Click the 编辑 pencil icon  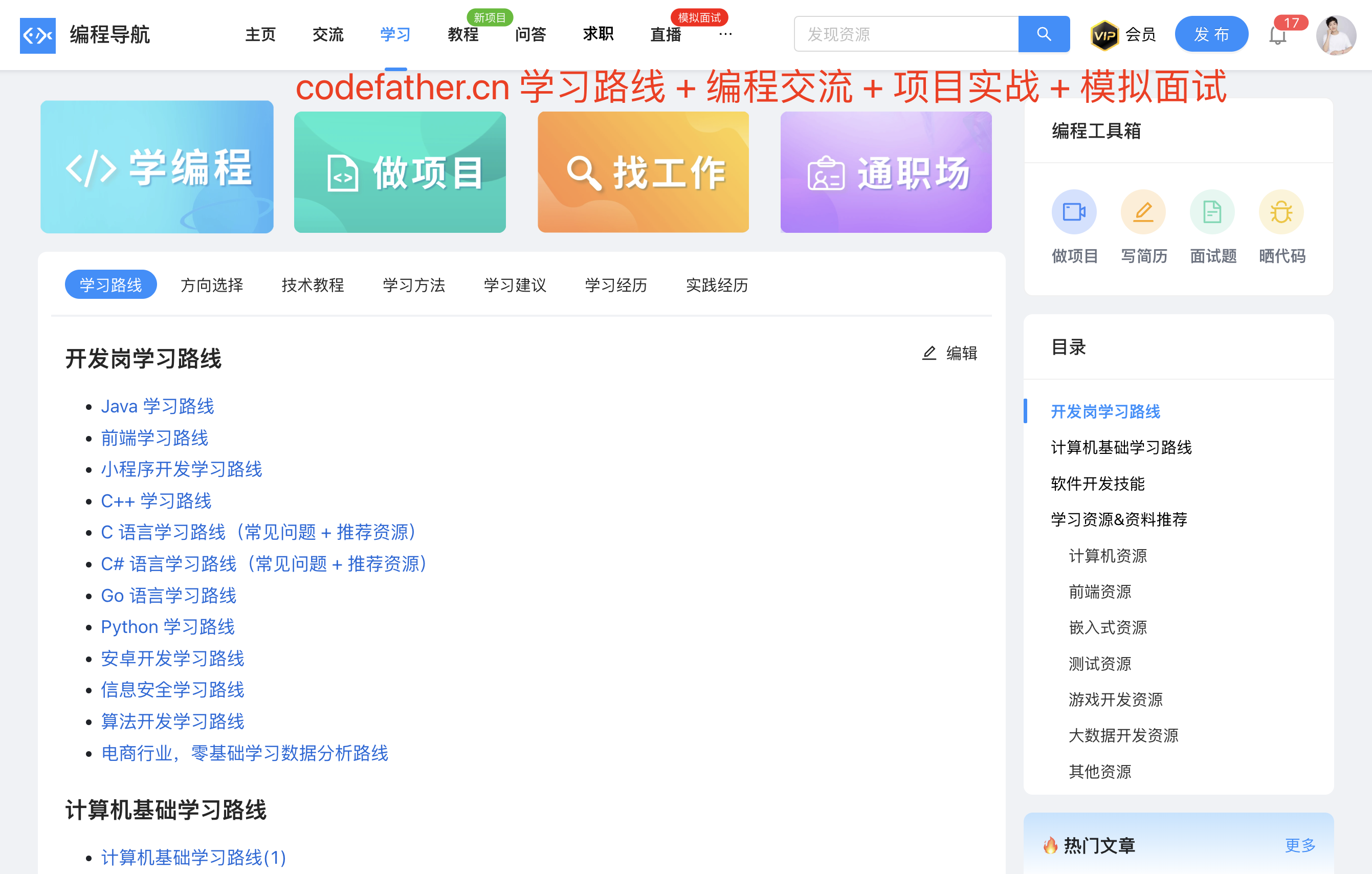pos(928,353)
